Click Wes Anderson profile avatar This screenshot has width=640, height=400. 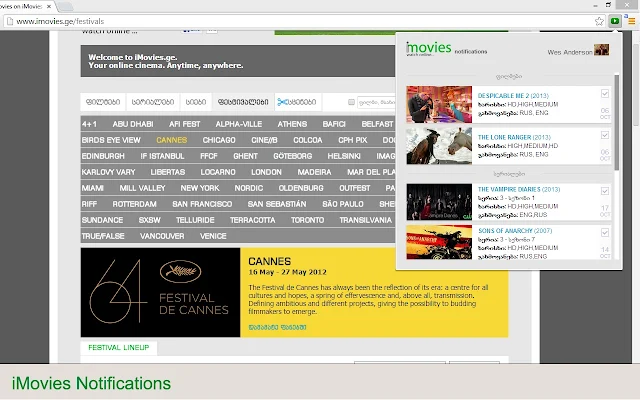coord(601,50)
